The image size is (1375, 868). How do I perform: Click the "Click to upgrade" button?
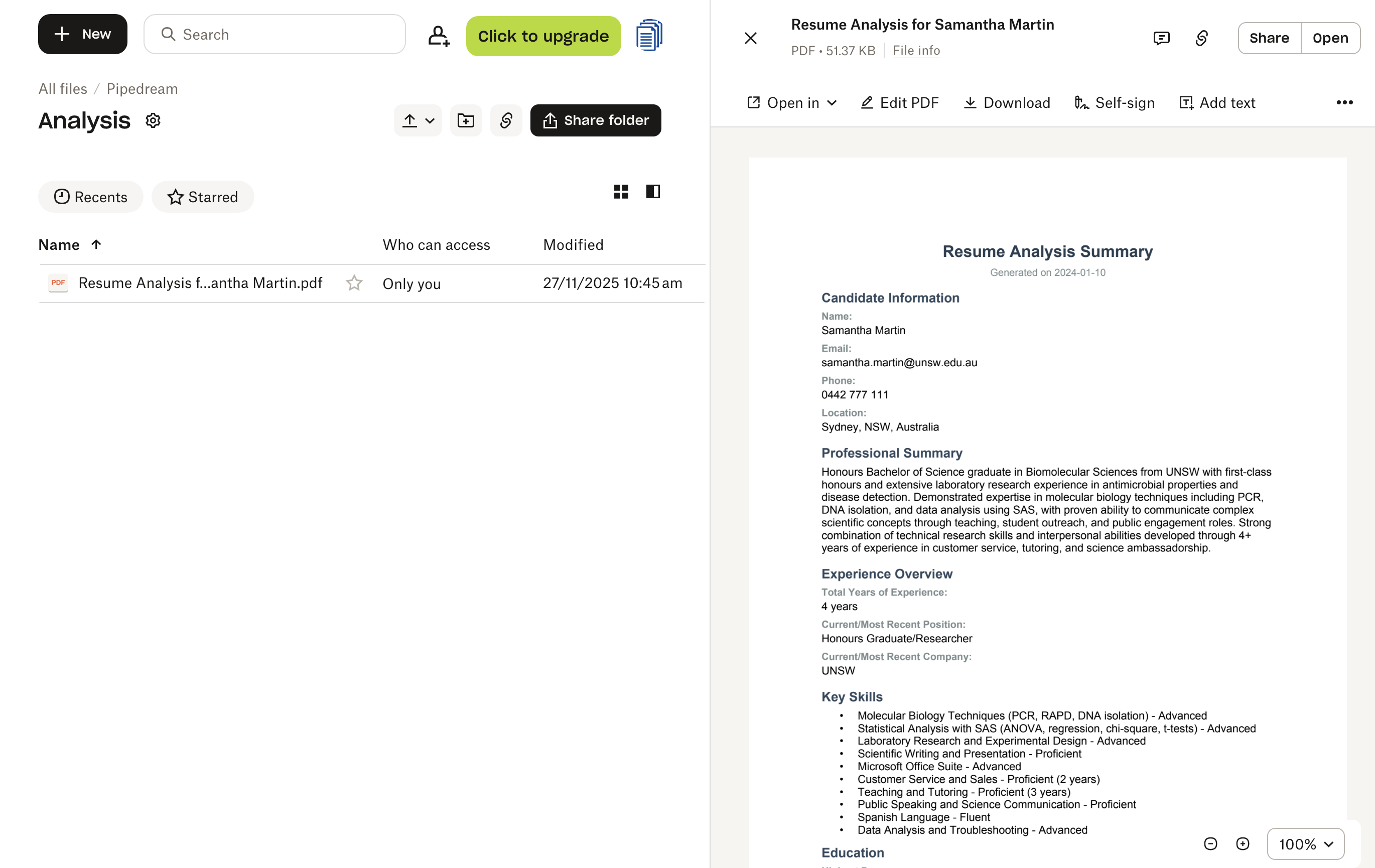coord(543,36)
